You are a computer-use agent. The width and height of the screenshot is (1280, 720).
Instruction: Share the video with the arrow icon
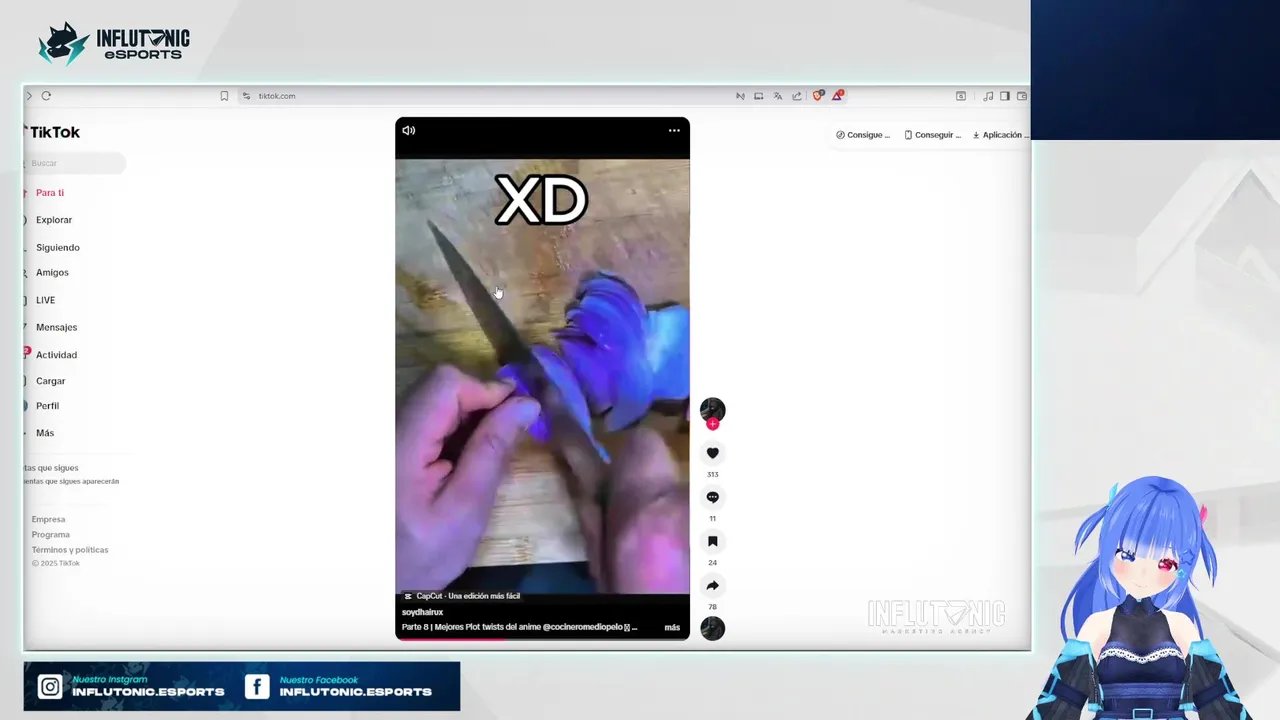(x=712, y=586)
